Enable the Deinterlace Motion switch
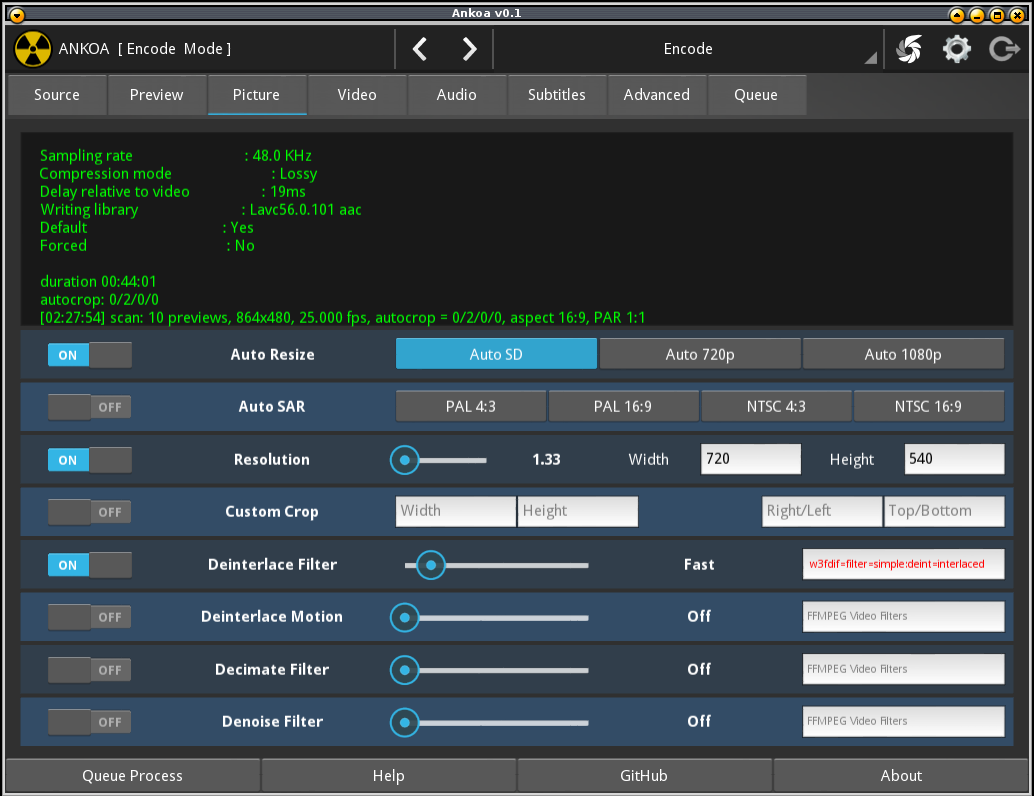Image resolution: width=1034 pixels, height=796 pixels. pyautogui.click(x=90, y=617)
